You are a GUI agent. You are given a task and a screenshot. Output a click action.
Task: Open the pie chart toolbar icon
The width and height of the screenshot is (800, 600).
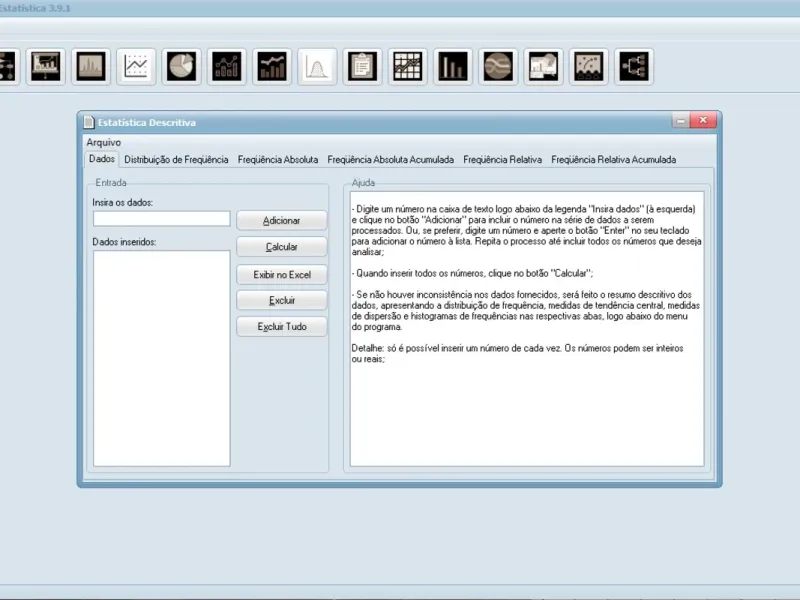pyautogui.click(x=182, y=66)
